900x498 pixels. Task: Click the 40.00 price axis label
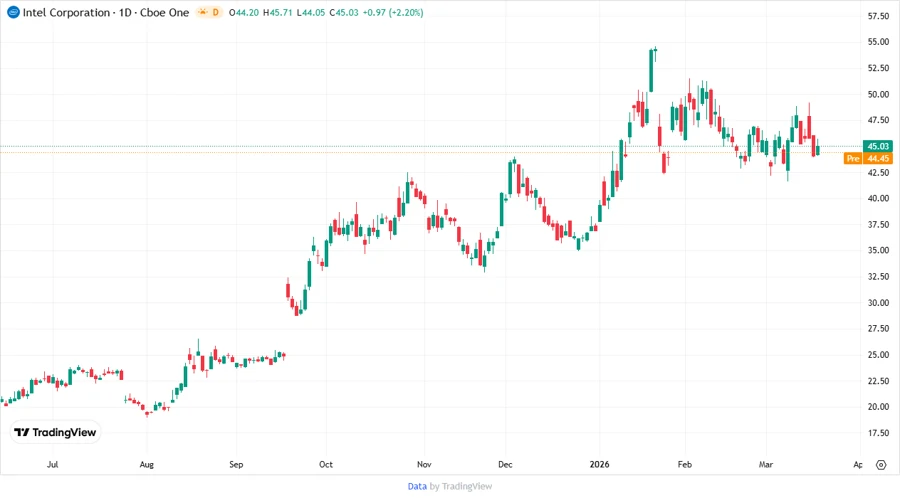point(878,199)
